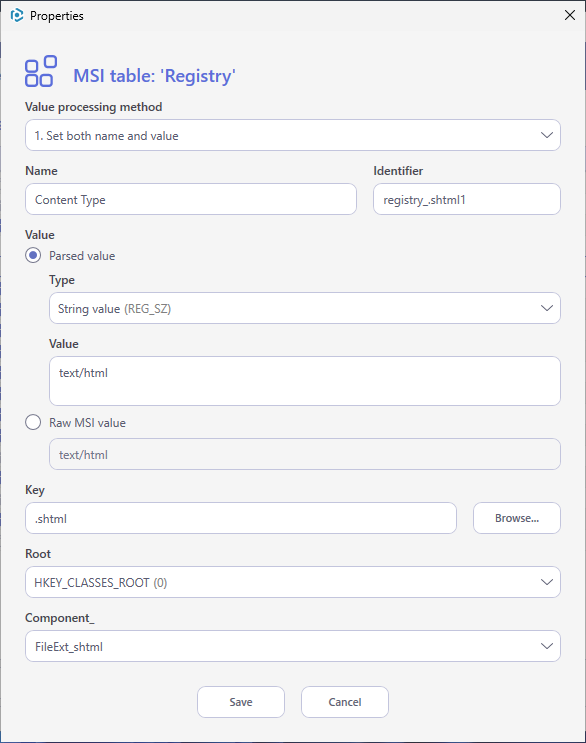Click the Identifier field registry_.shtml1
The height and width of the screenshot is (743, 586).
point(467,199)
